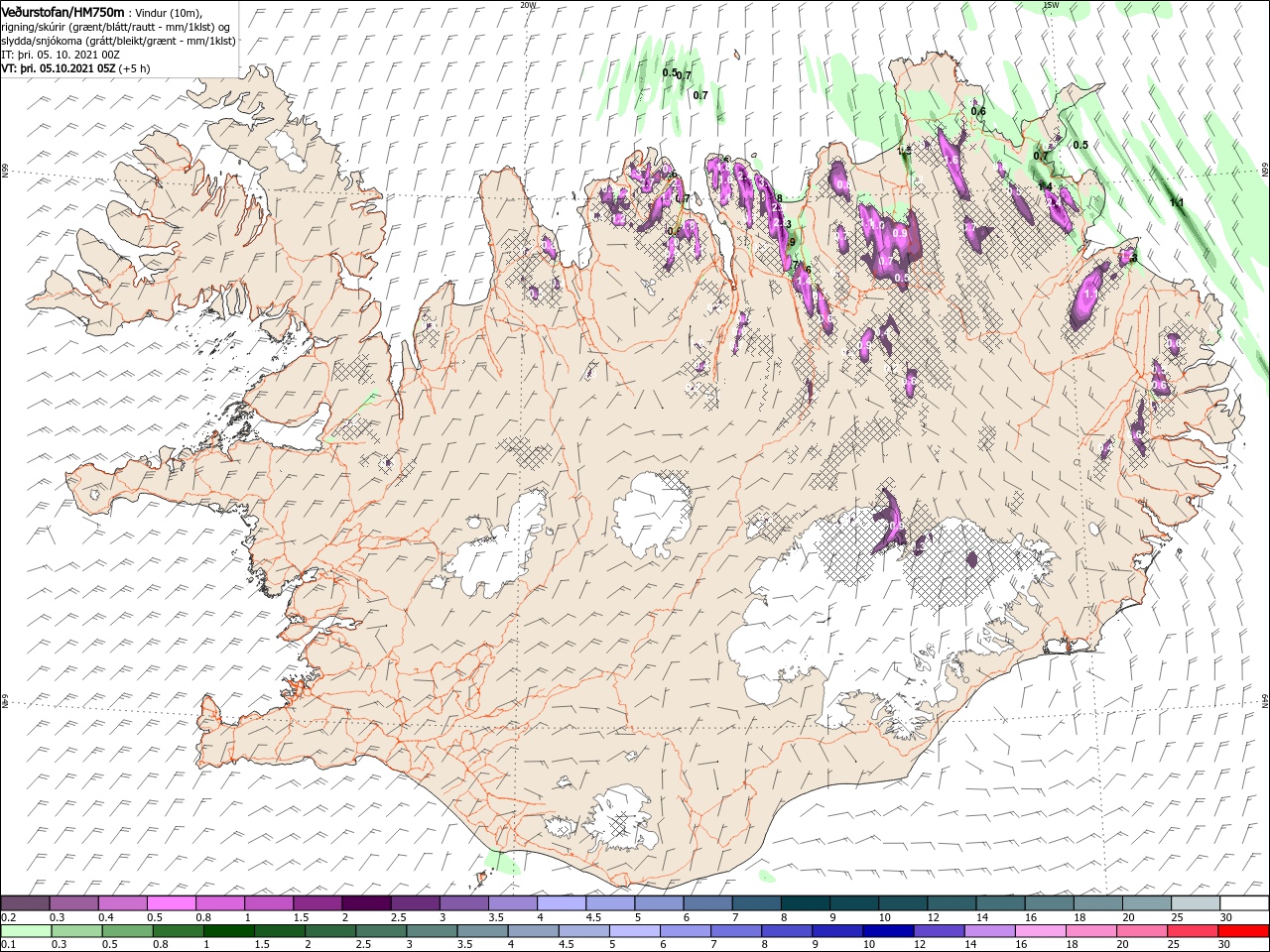
Task: Select upper legend swatch between 0.2 and 0.3
Action: click(25, 903)
